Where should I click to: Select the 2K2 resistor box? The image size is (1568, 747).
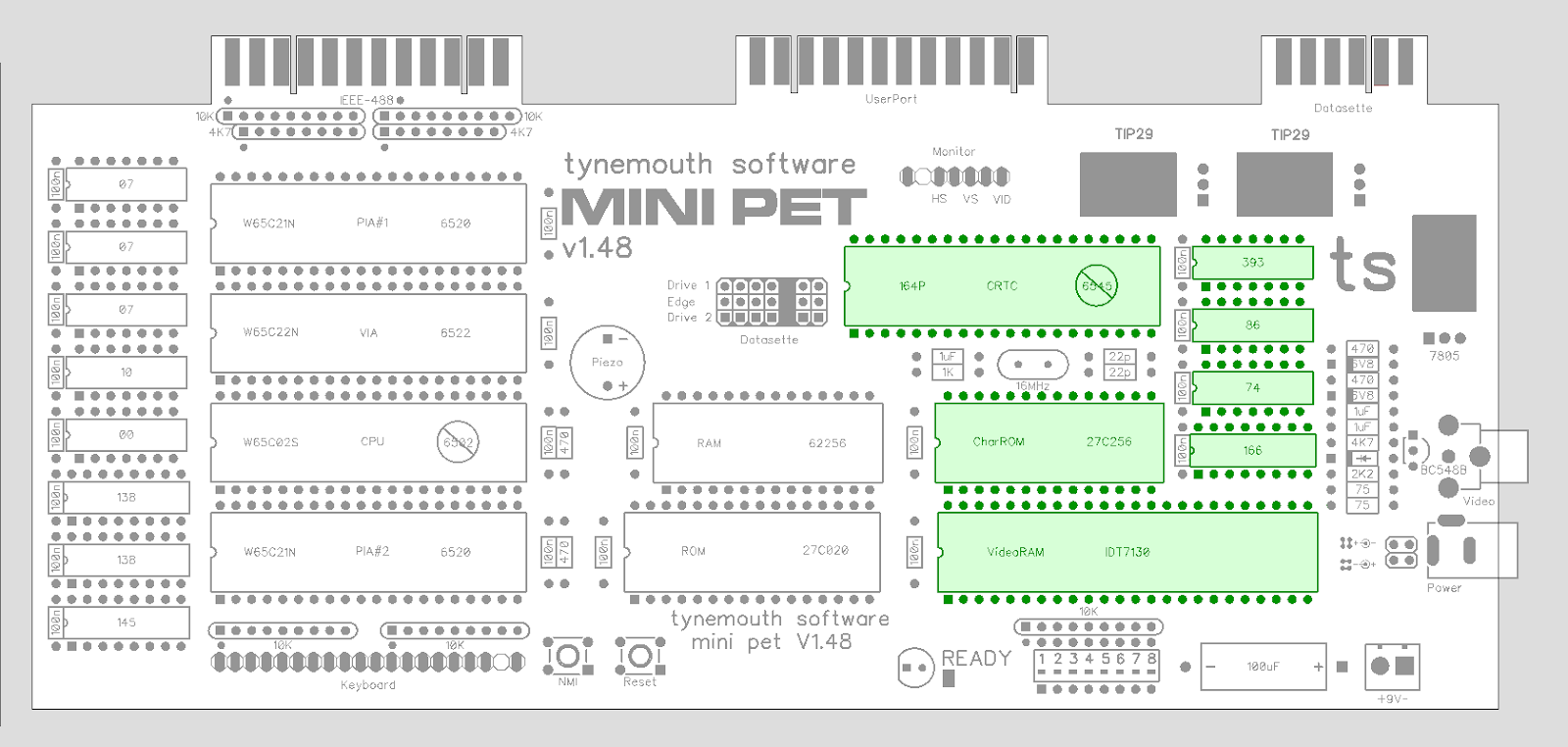pos(1362,474)
